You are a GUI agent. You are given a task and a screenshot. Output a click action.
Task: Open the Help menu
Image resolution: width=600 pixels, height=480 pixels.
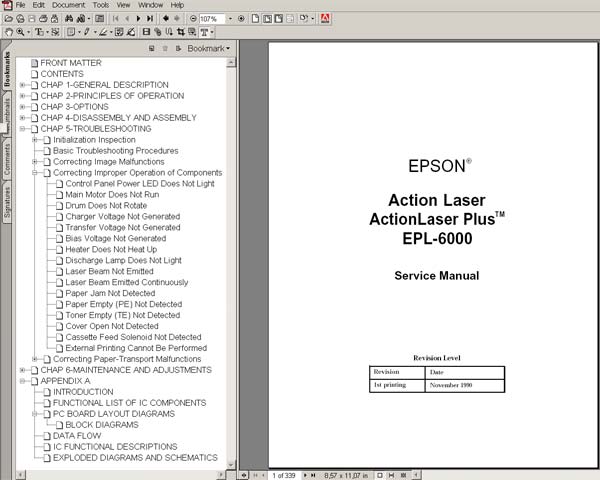pyautogui.click(x=177, y=5)
